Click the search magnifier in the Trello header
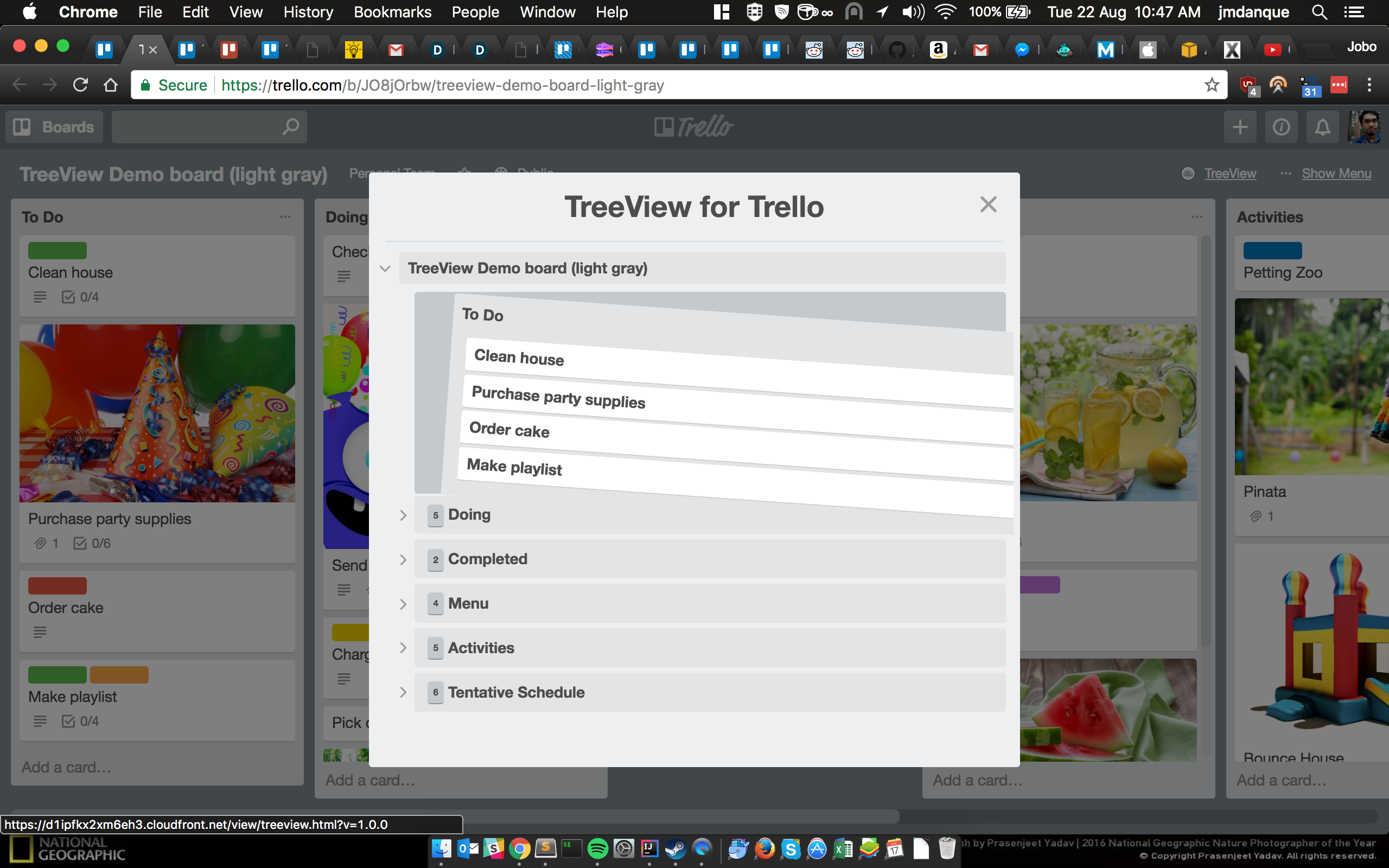Image resolution: width=1389 pixels, height=868 pixels. click(290, 126)
